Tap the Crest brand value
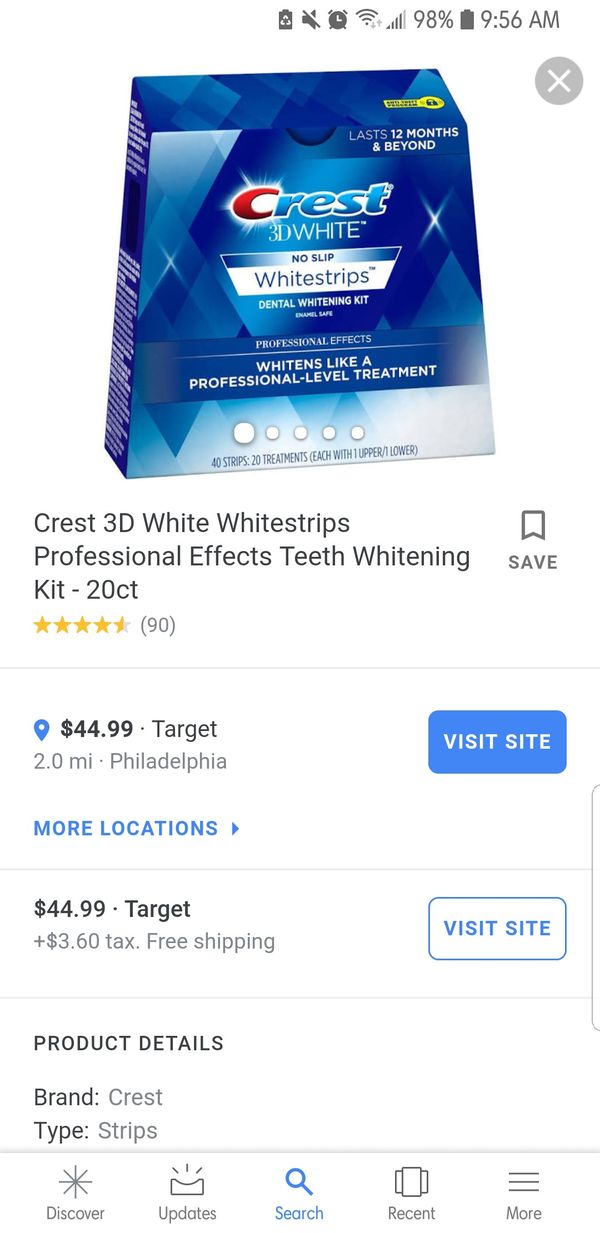Screen dimensions: 600x1233 135,1097
